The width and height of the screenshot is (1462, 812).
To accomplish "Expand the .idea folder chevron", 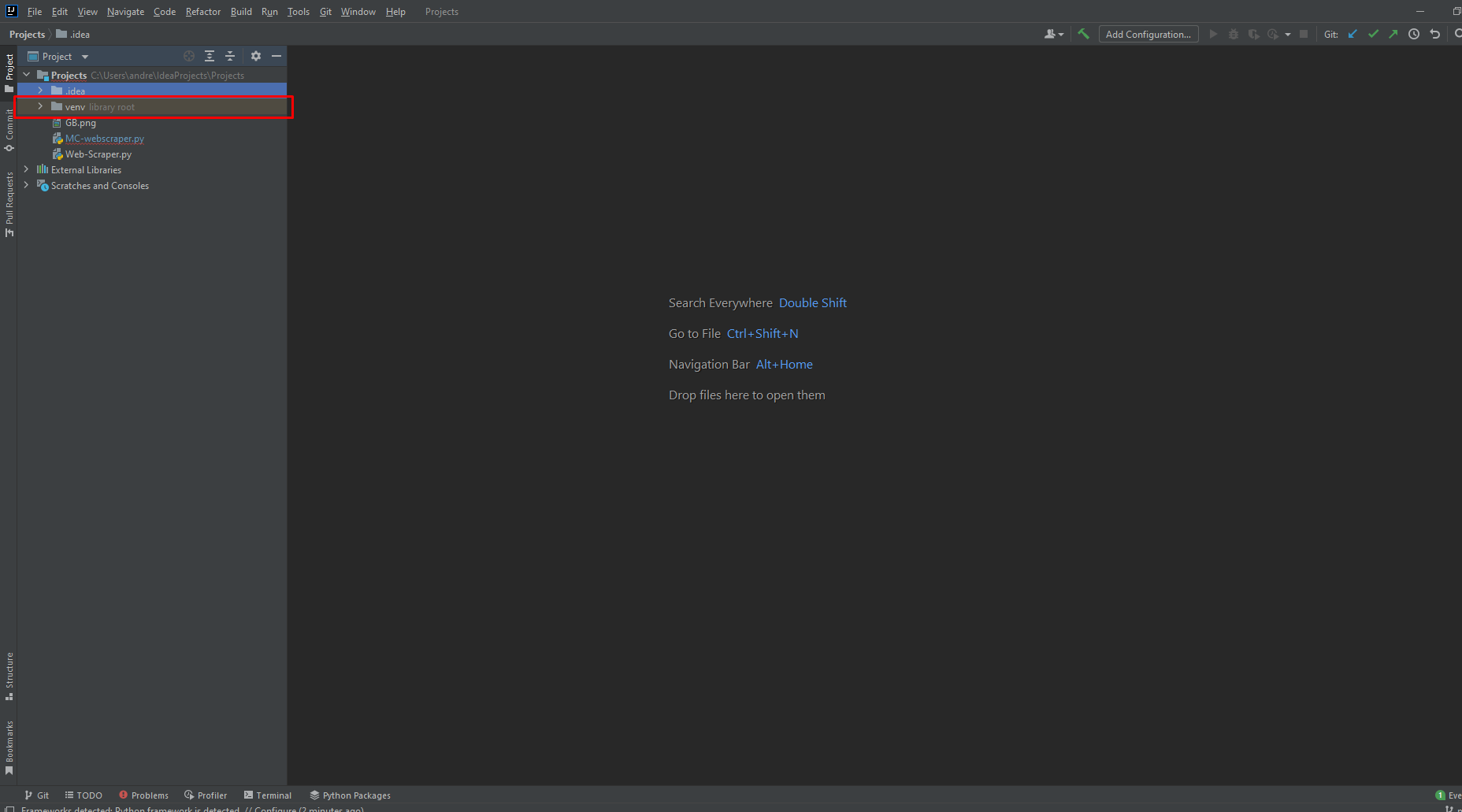I will [x=41, y=91].
